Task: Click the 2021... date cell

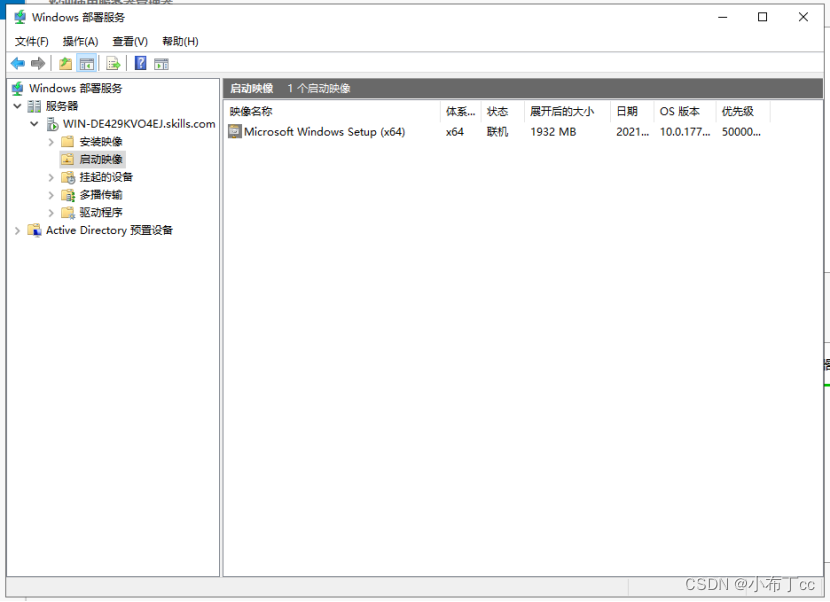Action: click(633, 132)
